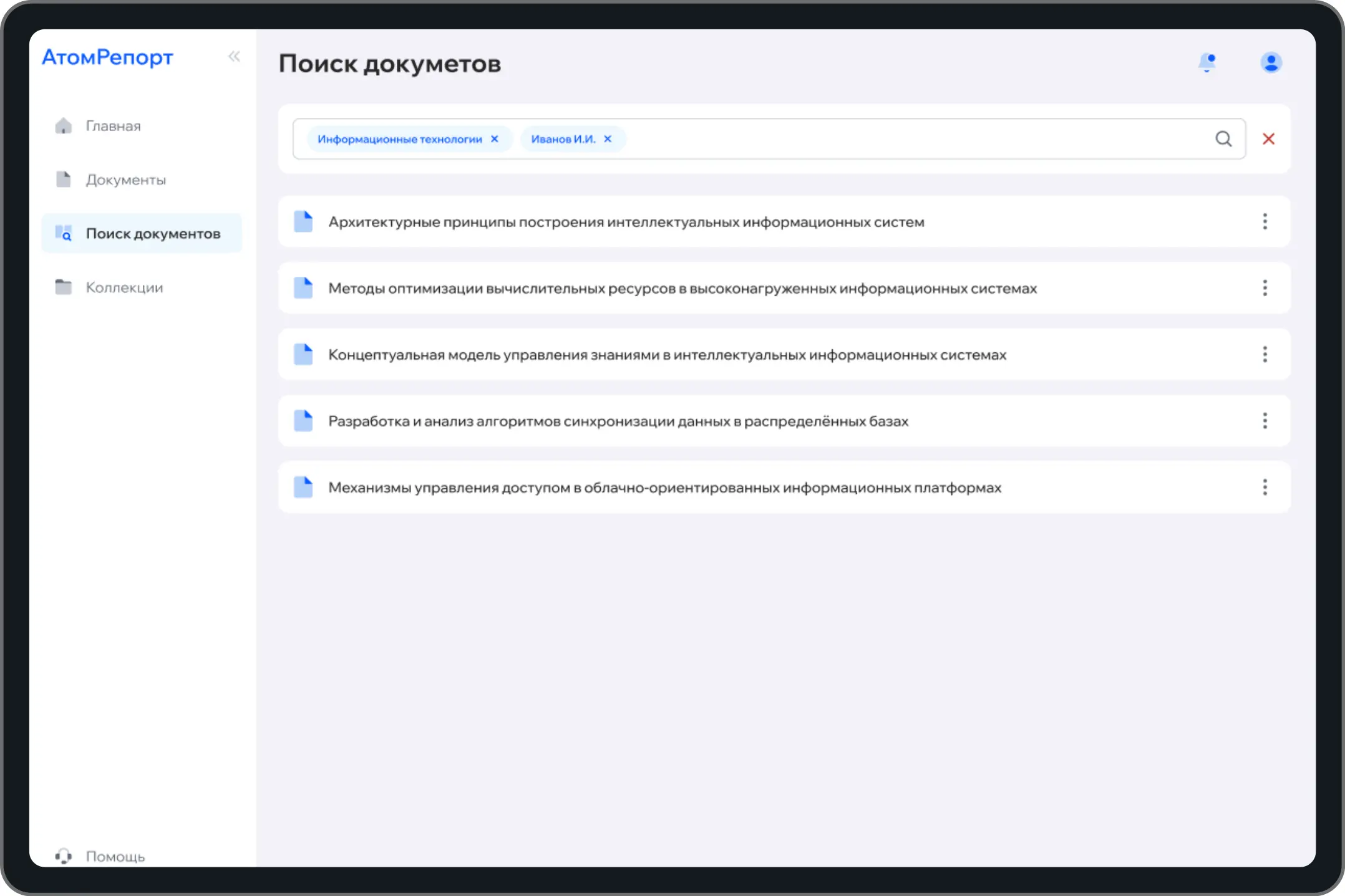1345x896 pixels.
Task: Collapse the sidebar with double-chevron icon
Action: [234, 57]
